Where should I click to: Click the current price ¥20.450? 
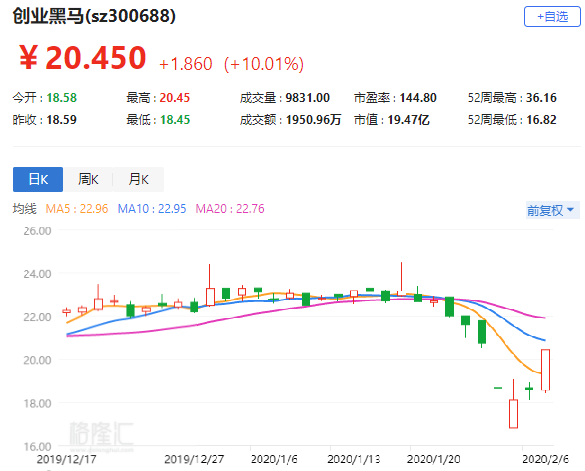[x=82, y=58]
